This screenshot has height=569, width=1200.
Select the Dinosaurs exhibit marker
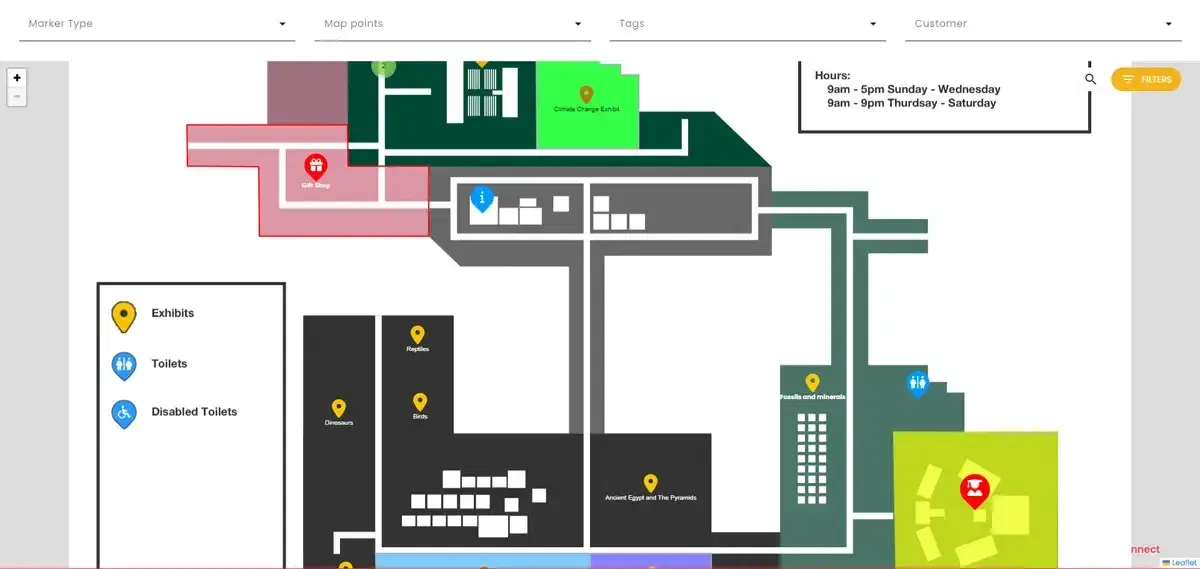(339, 409)
